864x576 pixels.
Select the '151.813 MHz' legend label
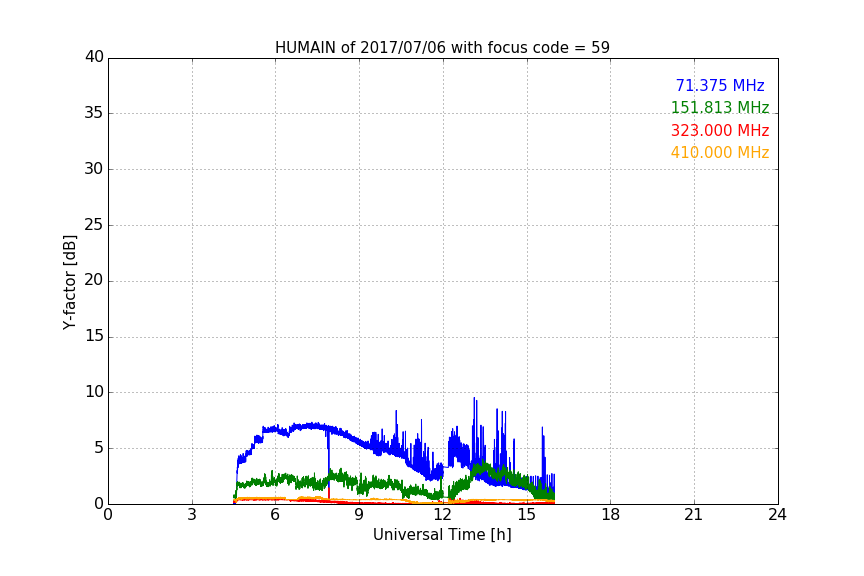click(x=720, y=107)
